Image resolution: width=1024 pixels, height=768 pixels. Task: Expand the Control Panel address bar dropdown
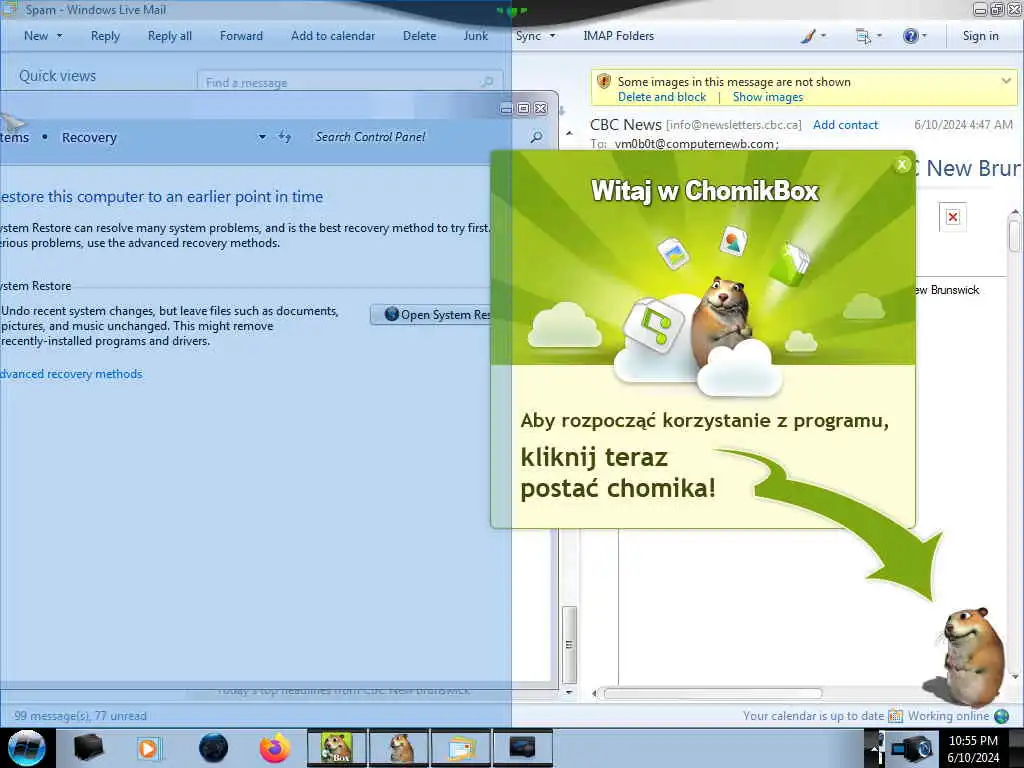click(x=262, y=137)
